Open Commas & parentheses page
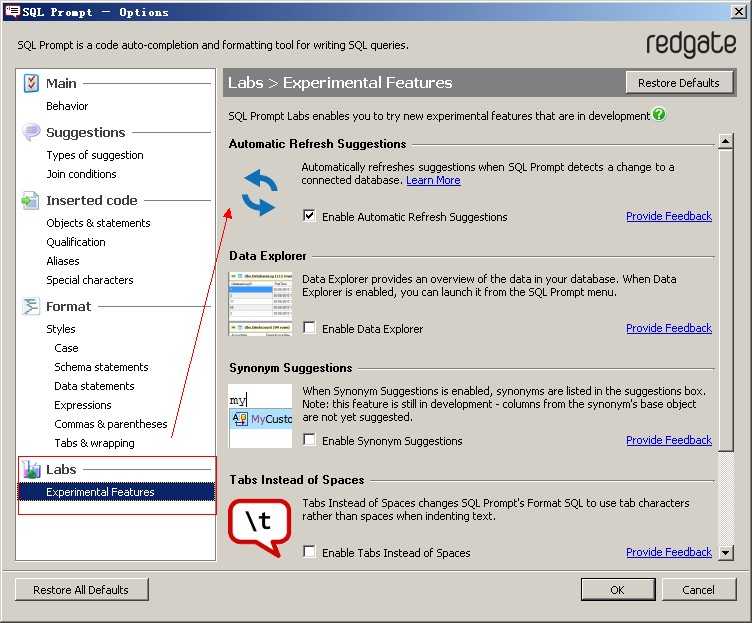The height and width of the screenshot is (623, 752). click(111, 424)
